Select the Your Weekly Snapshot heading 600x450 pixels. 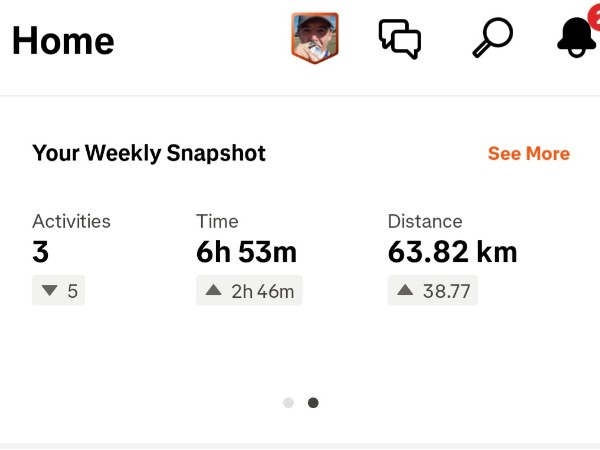(149, 153)
